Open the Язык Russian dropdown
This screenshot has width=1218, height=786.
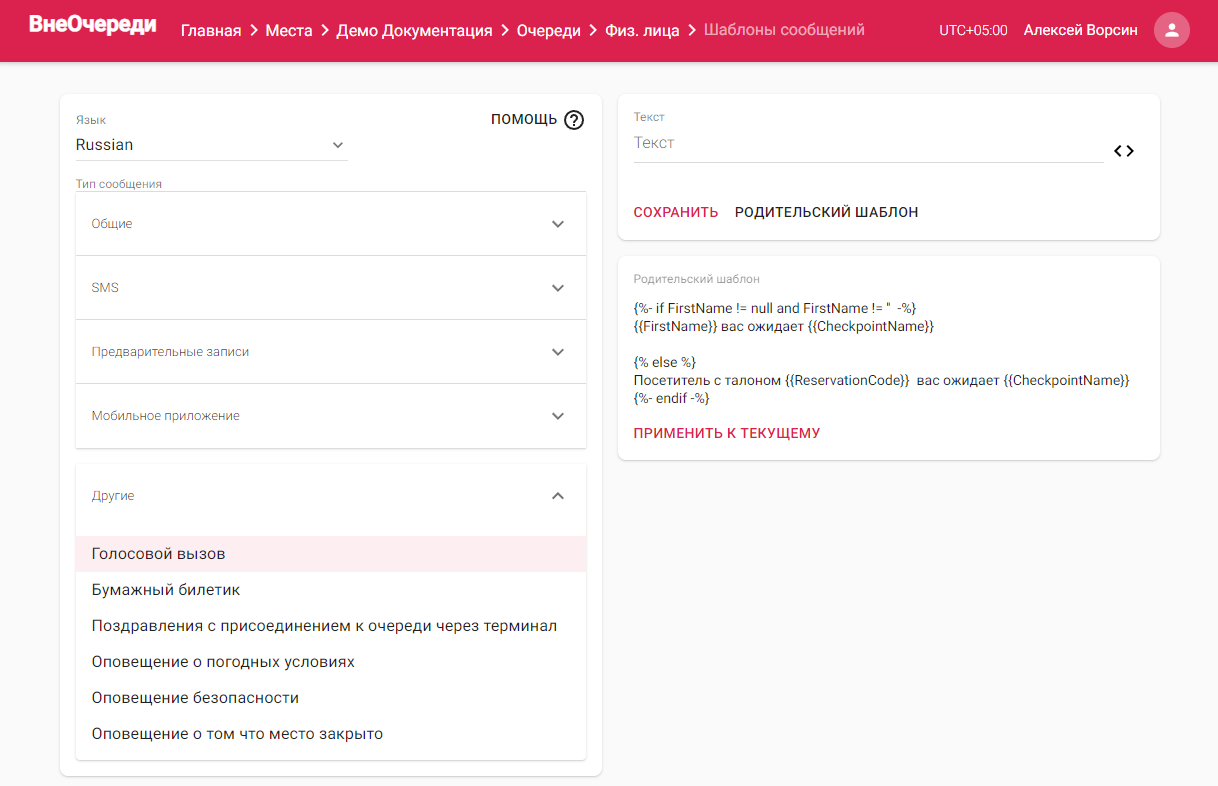point(211,145)
